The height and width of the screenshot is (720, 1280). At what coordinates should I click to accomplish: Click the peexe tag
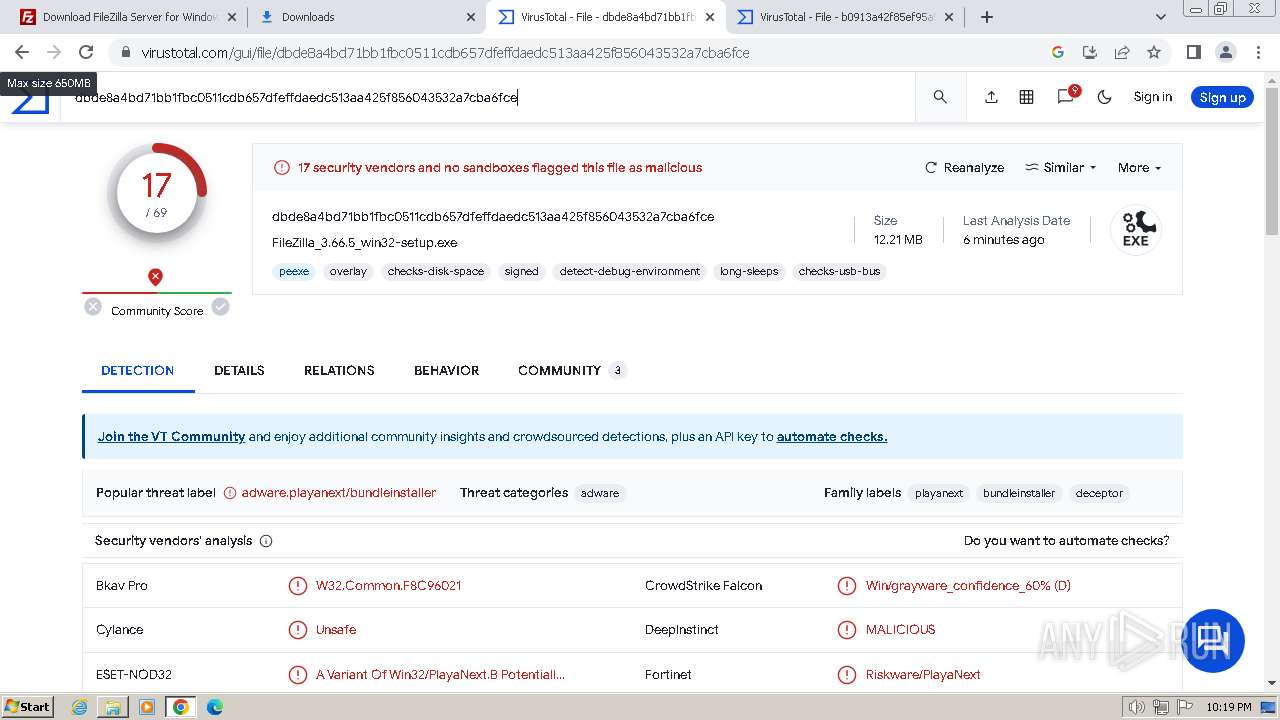pos(294,271)
